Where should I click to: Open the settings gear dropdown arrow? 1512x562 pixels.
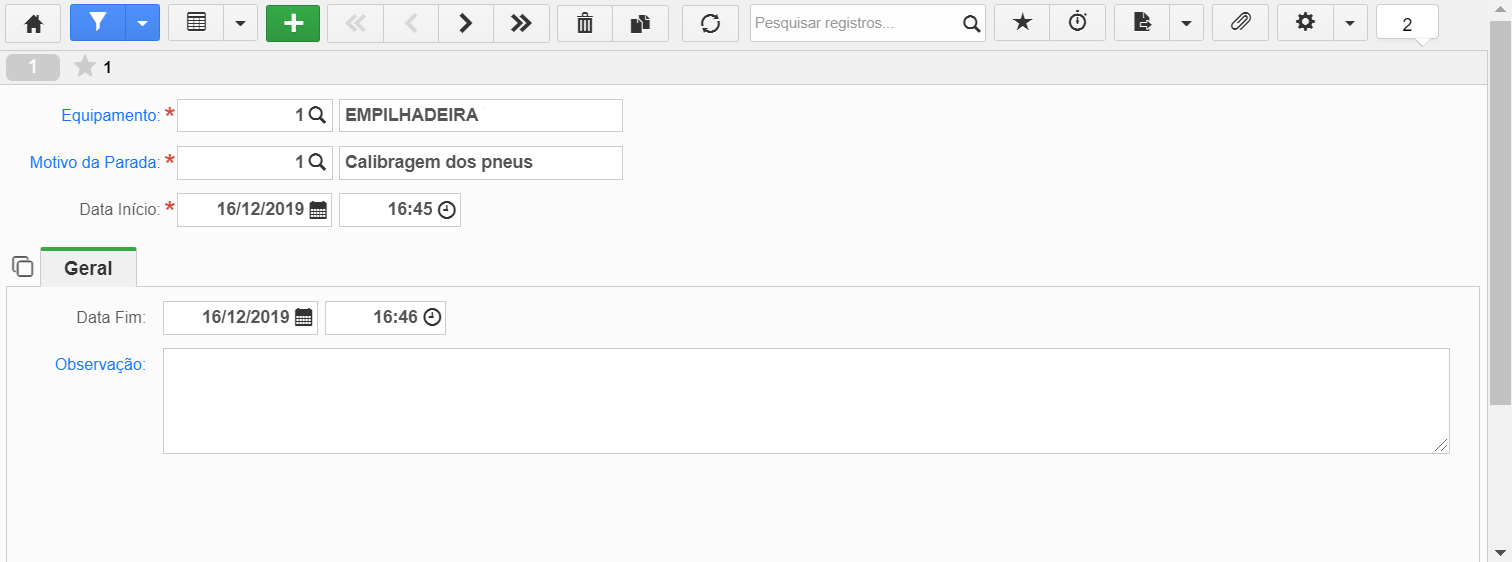1349,23
